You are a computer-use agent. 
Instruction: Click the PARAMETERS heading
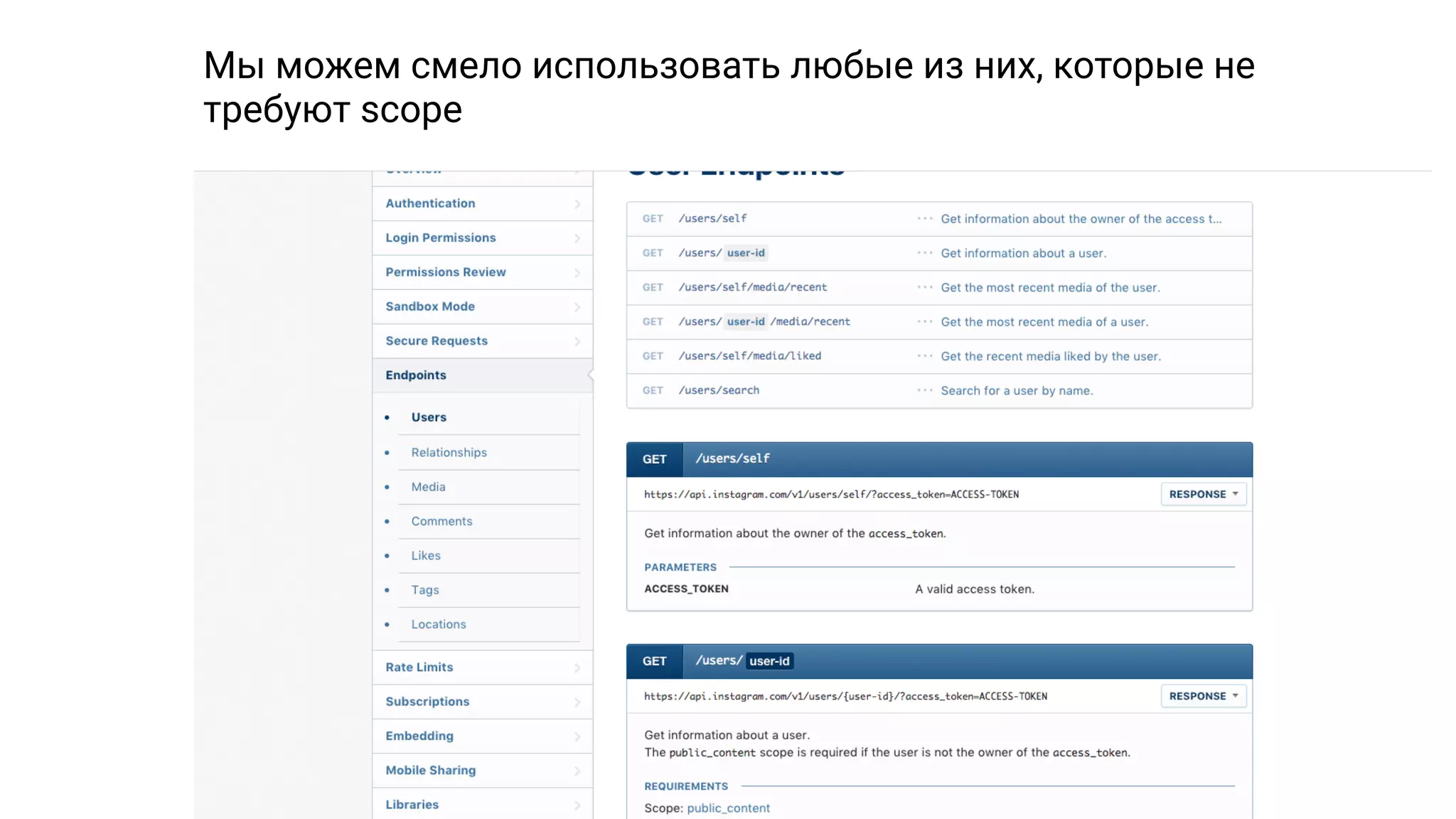pyautogui.click(x=680, y=567)
